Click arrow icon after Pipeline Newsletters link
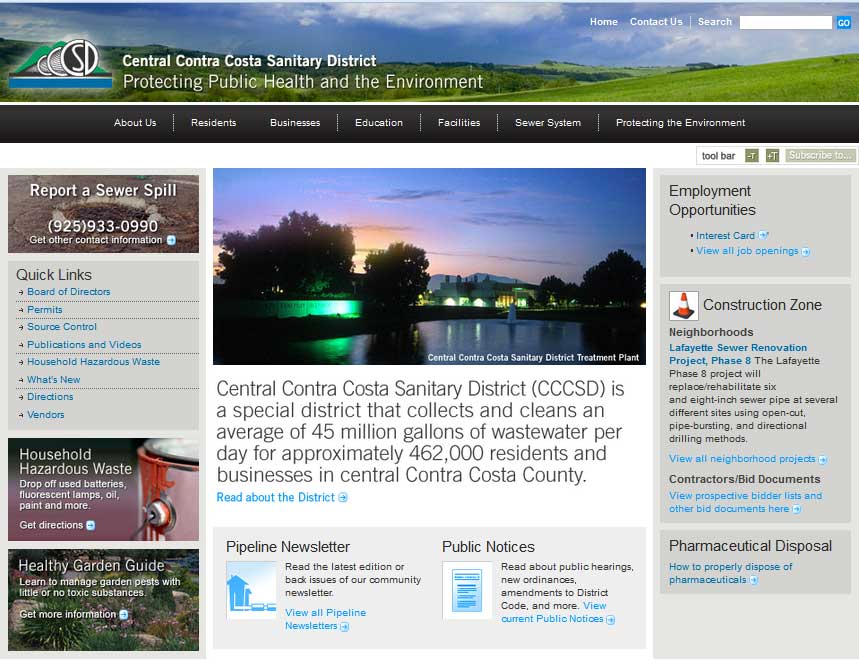The width and height of the screenshot is (859, 666). [x=345, y=627]
